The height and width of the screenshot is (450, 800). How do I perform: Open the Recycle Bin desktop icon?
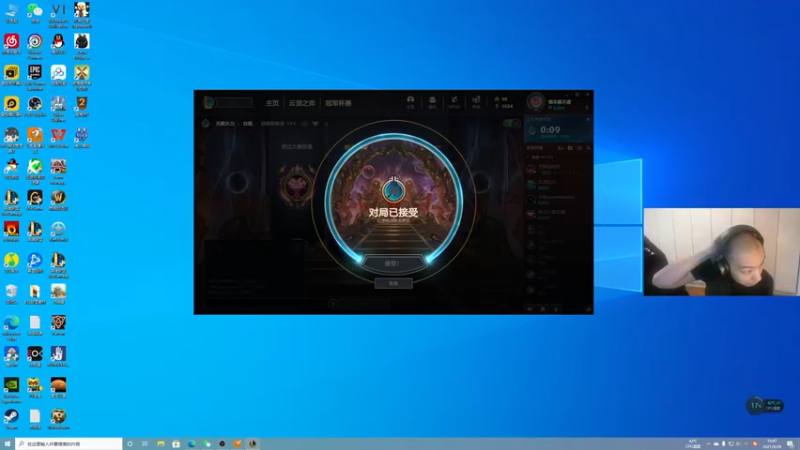(11, 294)
